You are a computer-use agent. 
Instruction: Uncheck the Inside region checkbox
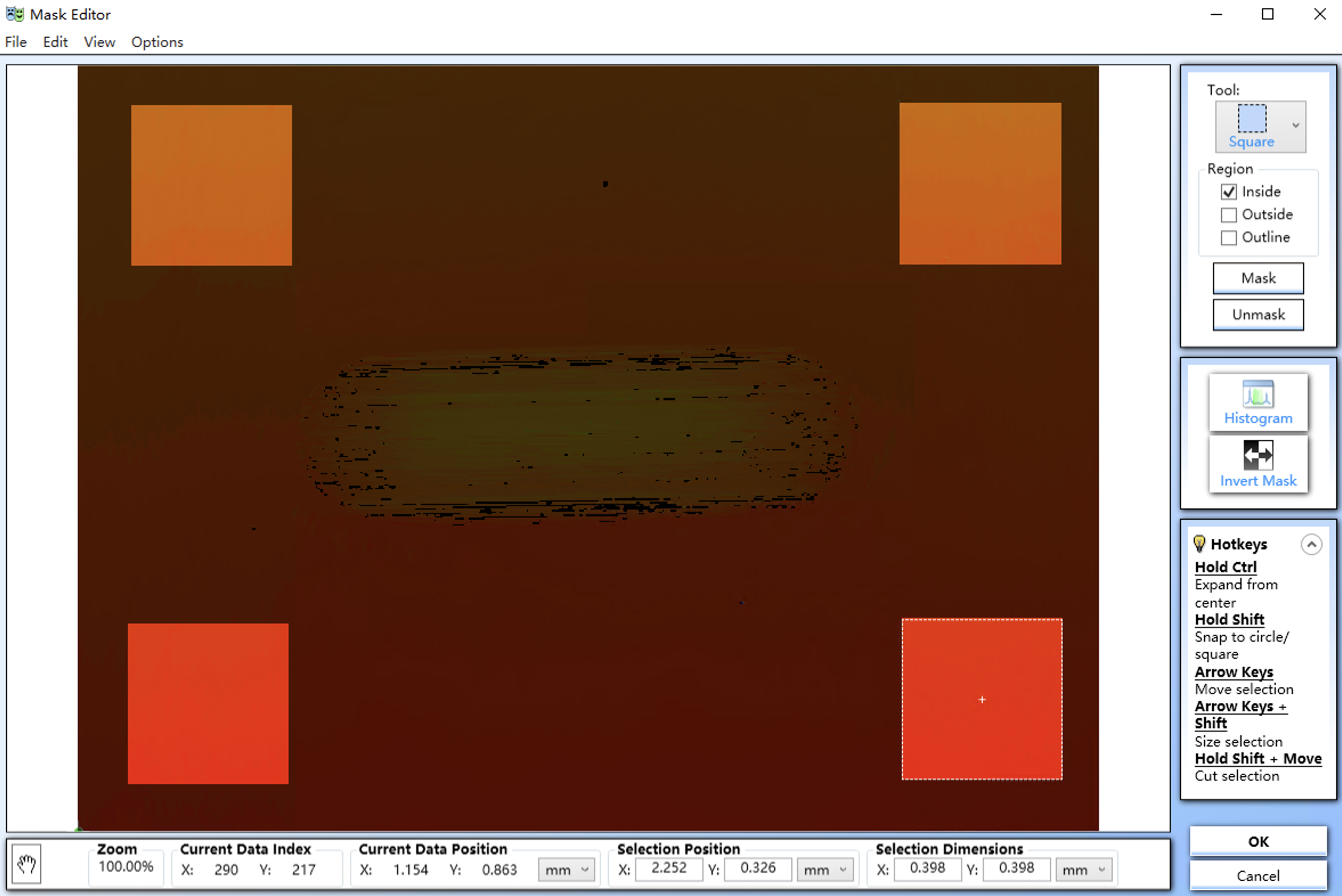tap(1228, 192)
